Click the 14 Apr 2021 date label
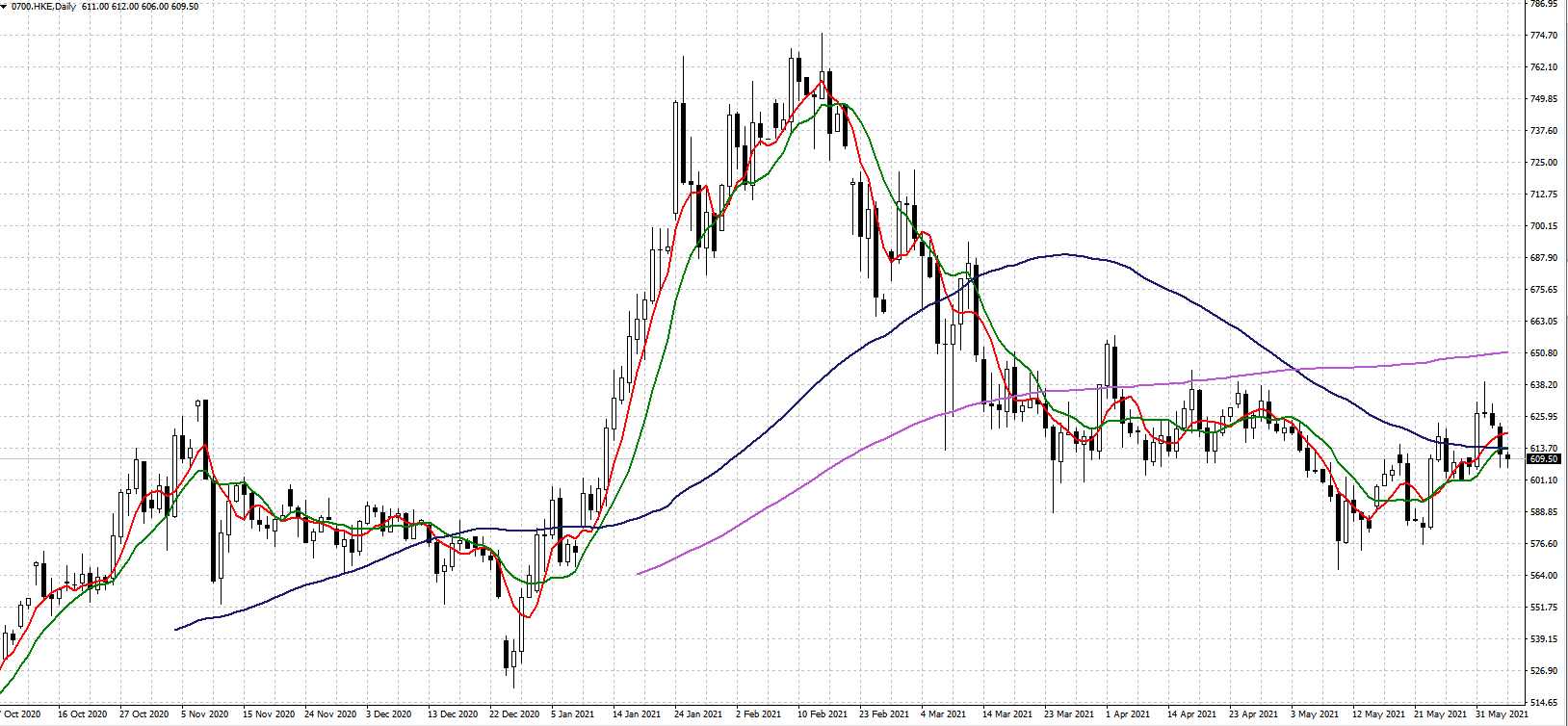The width and height of the screenshot is (1568, 726). 1191,714
